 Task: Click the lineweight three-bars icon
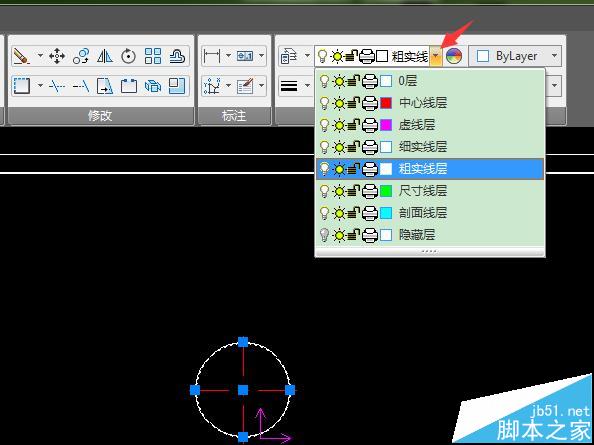pyautogui.click(x=289, y=86)
